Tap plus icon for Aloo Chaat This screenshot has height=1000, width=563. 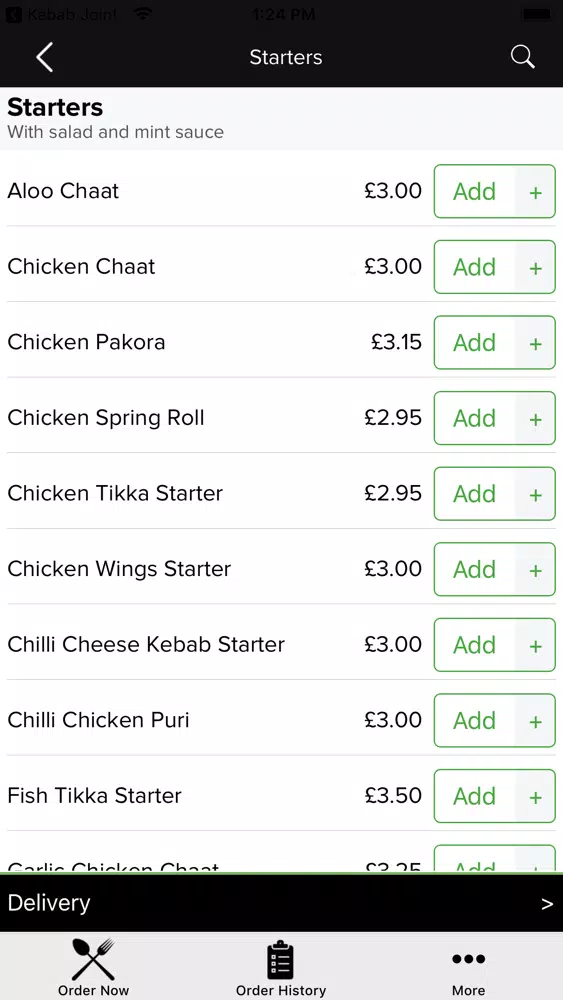(x=536, y=192)
